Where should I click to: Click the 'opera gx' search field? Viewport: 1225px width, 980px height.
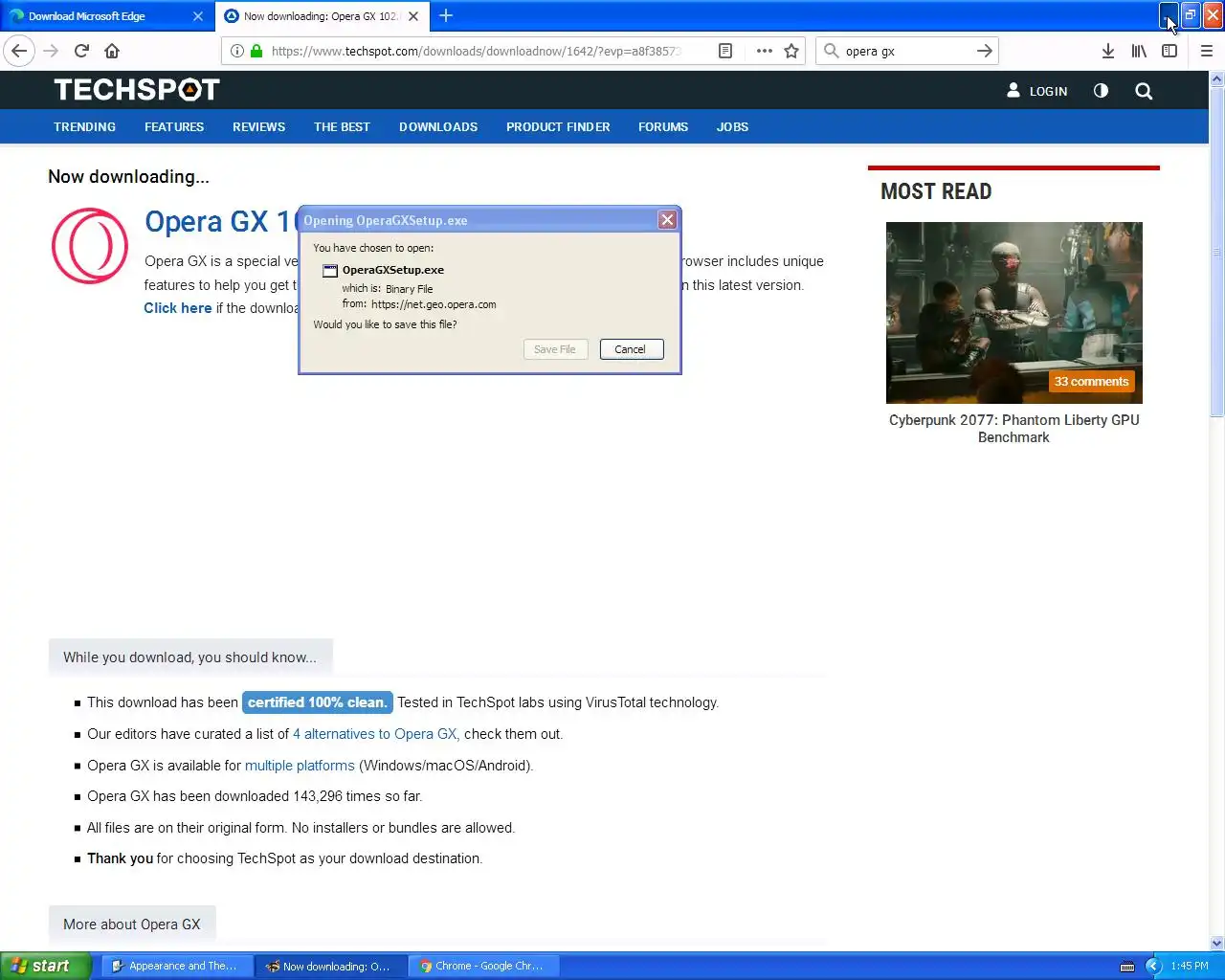pyautogui.click(x=904, y=51)
